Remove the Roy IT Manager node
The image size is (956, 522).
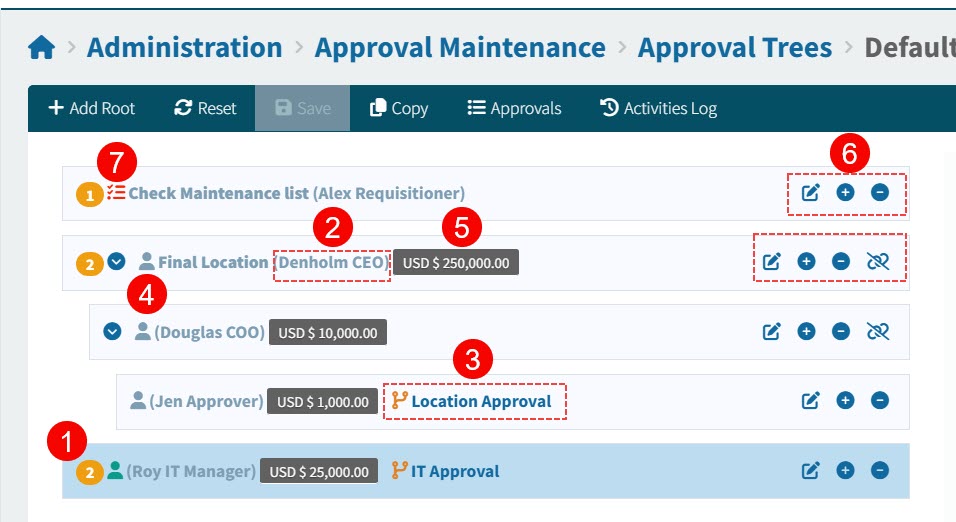[x=880, y=471]
